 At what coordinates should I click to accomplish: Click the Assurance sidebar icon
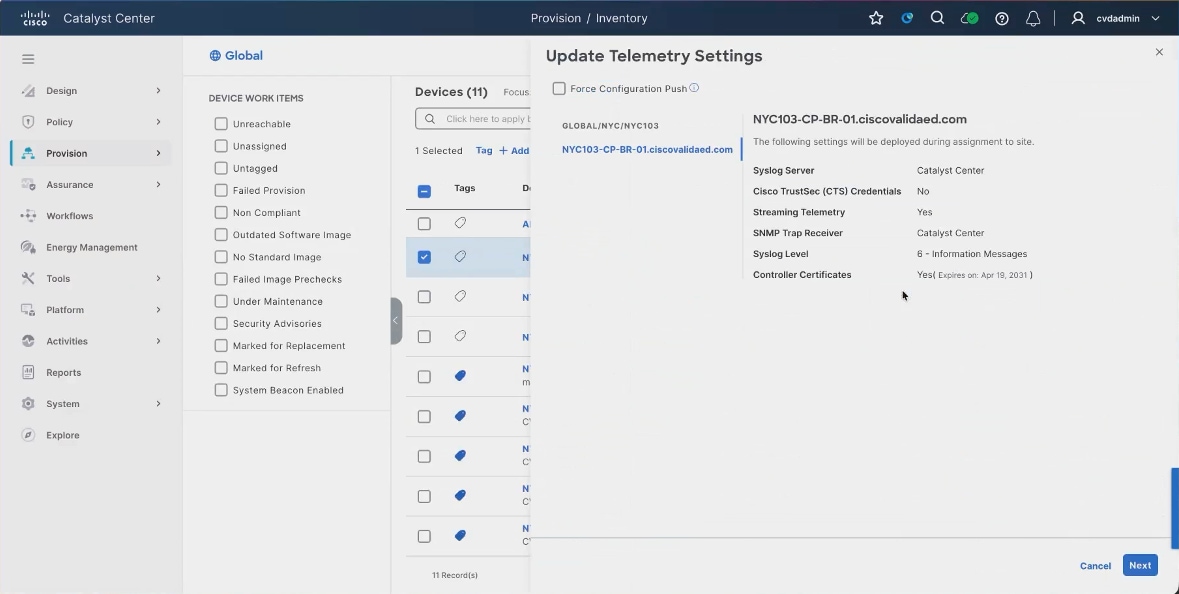pyautogui.click(x=29, y=184)
